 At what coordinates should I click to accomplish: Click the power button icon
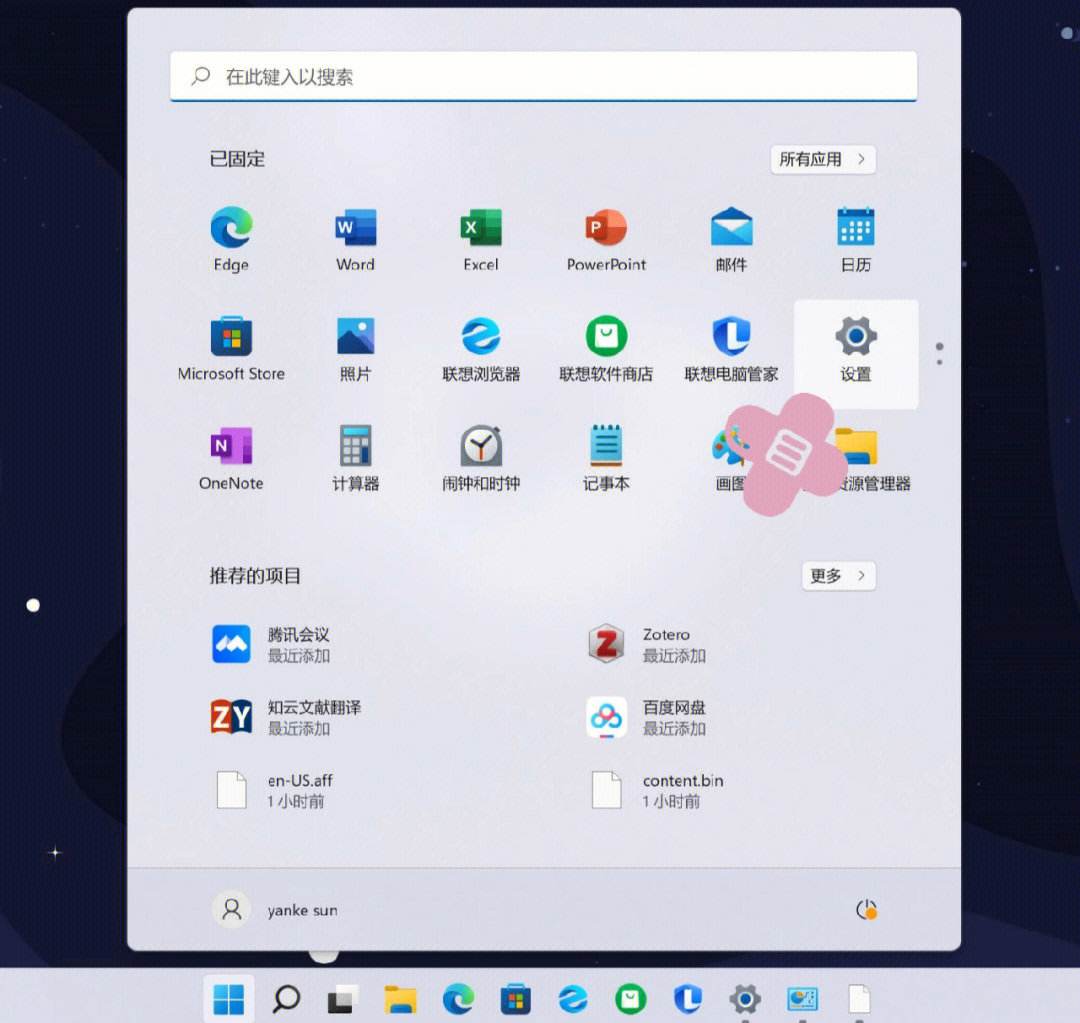[x=866, y=910]
